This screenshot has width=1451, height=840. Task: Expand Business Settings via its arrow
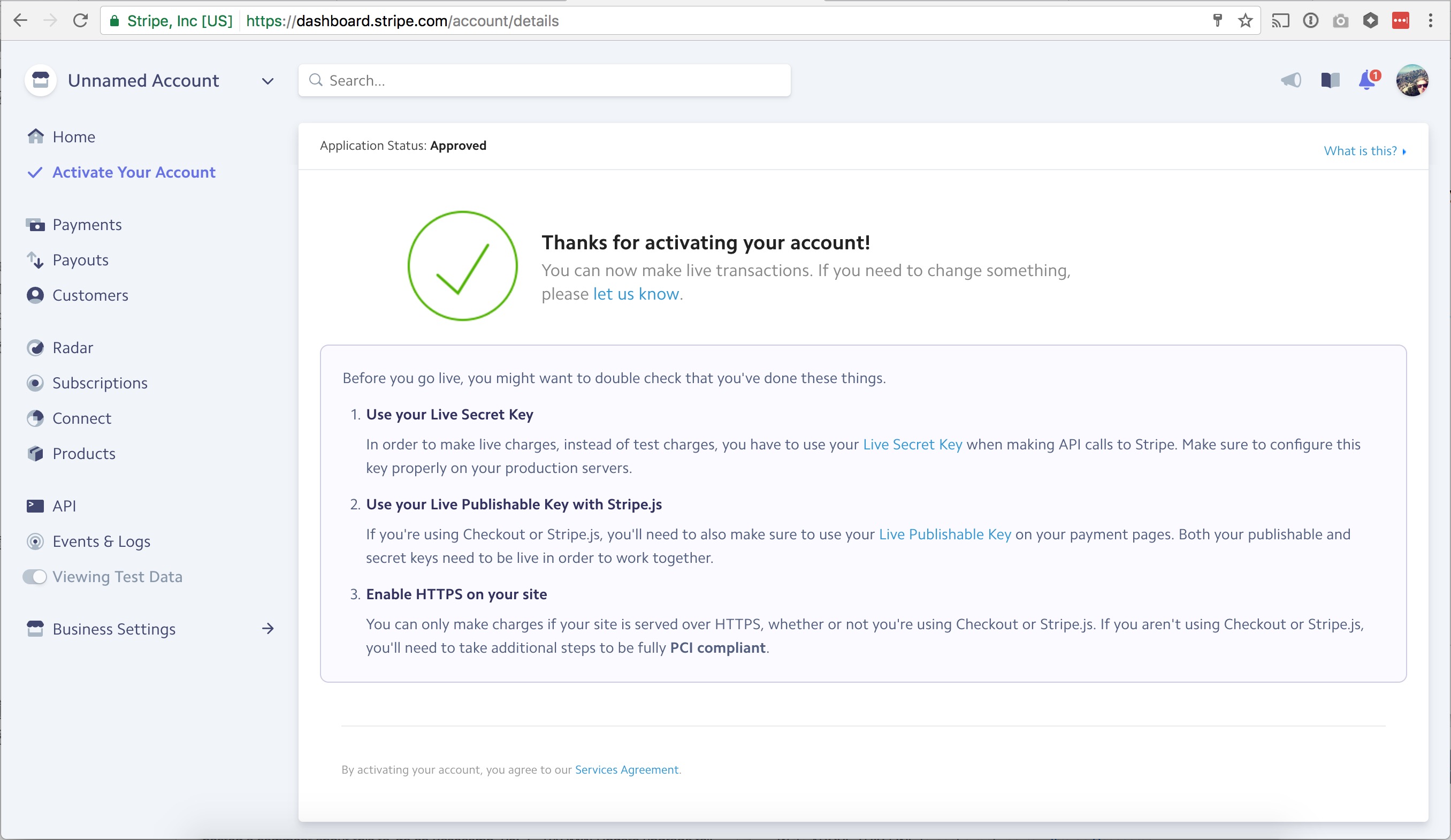coord(267,629)
